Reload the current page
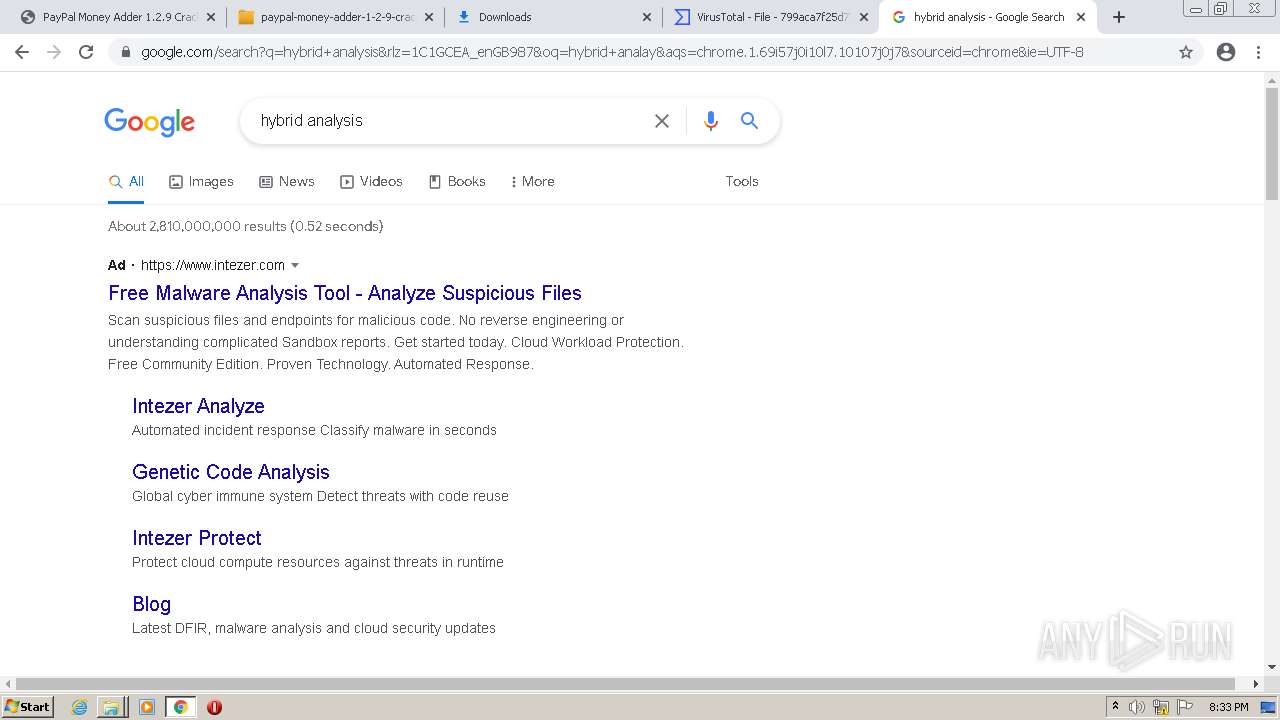 pos(86,52)
